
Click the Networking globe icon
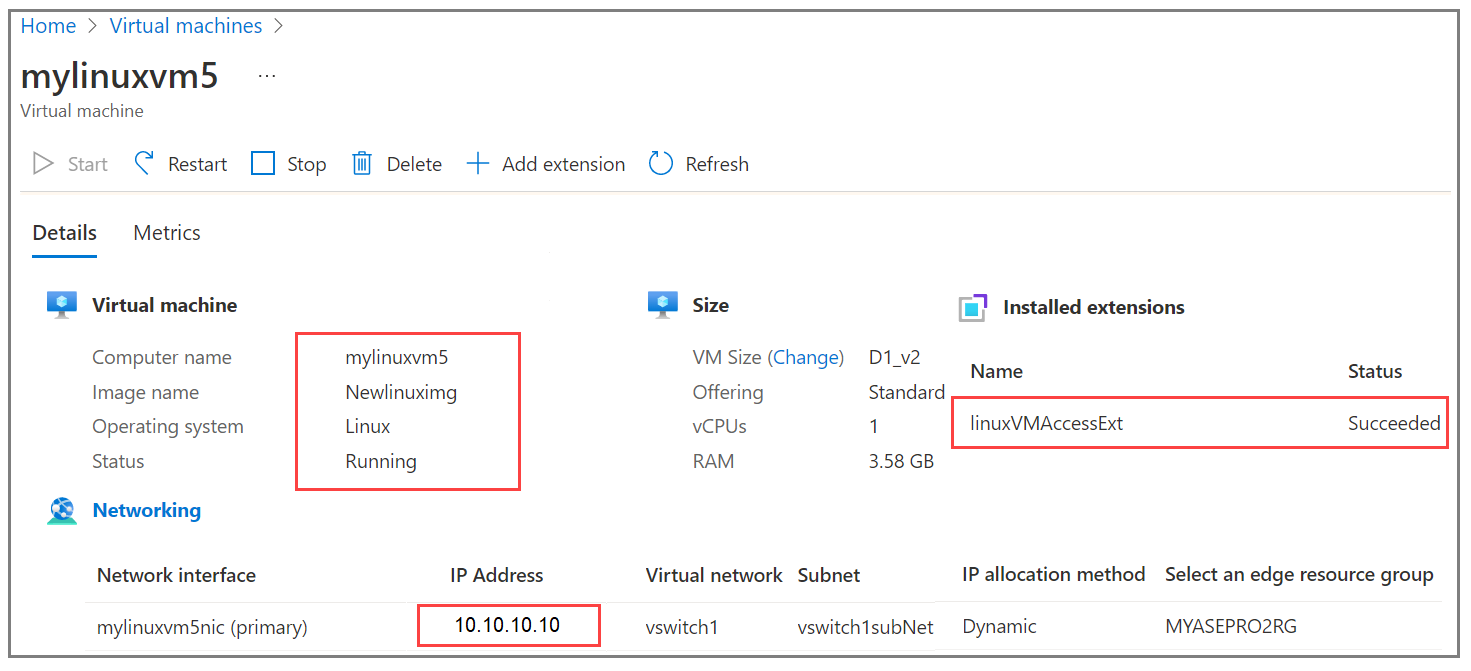pos(62,511)
